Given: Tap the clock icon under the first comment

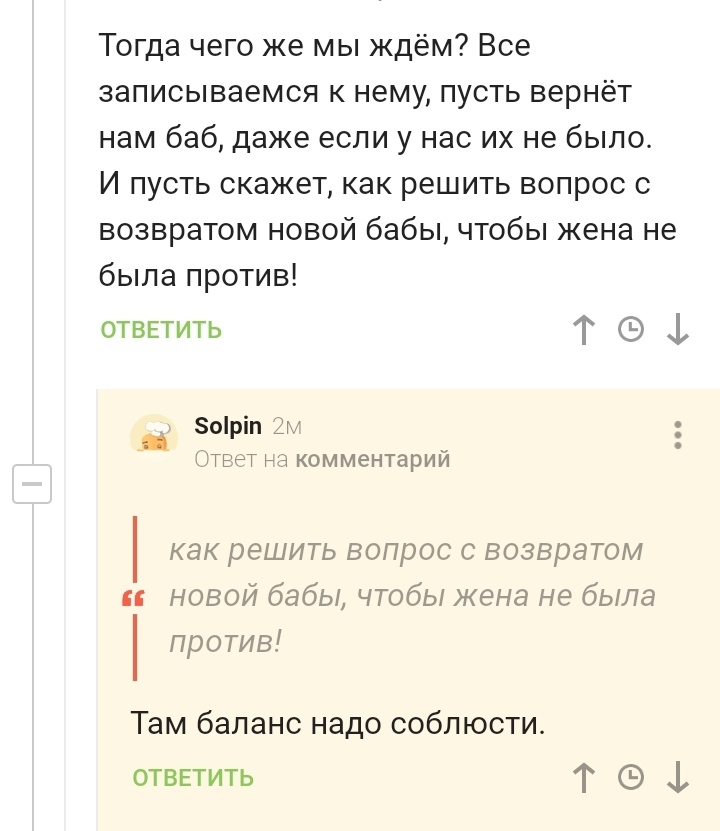Looking at the screenshot, I should pos(630,329).
